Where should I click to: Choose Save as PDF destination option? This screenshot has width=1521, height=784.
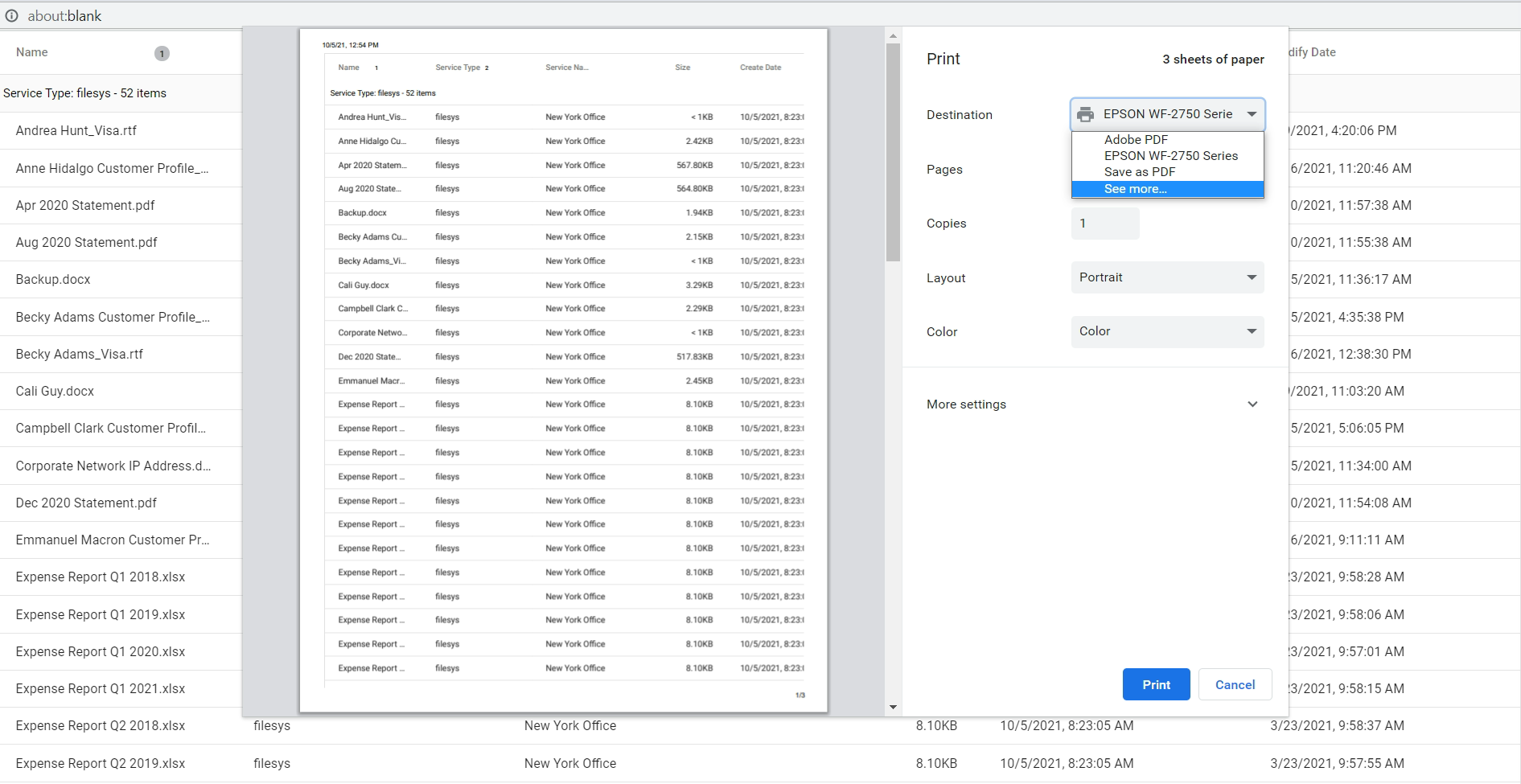(1139, 172)
